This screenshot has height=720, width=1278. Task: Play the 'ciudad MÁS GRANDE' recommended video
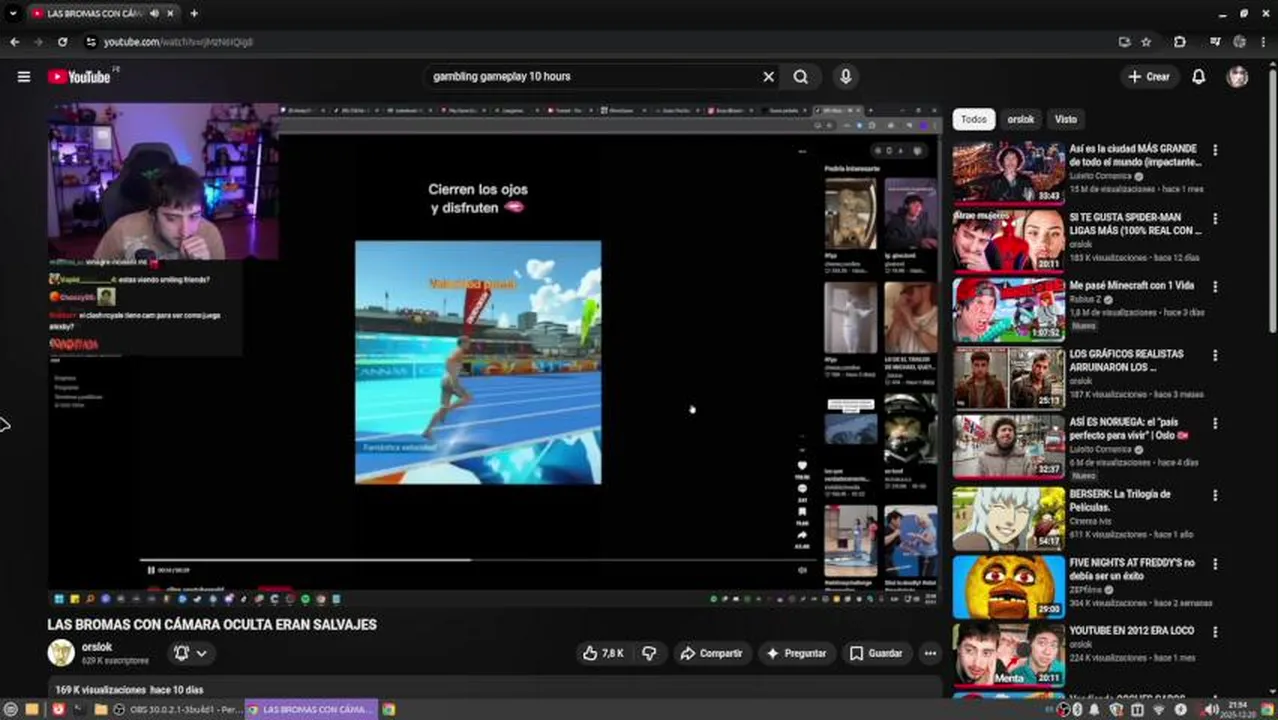point(1008,172)
